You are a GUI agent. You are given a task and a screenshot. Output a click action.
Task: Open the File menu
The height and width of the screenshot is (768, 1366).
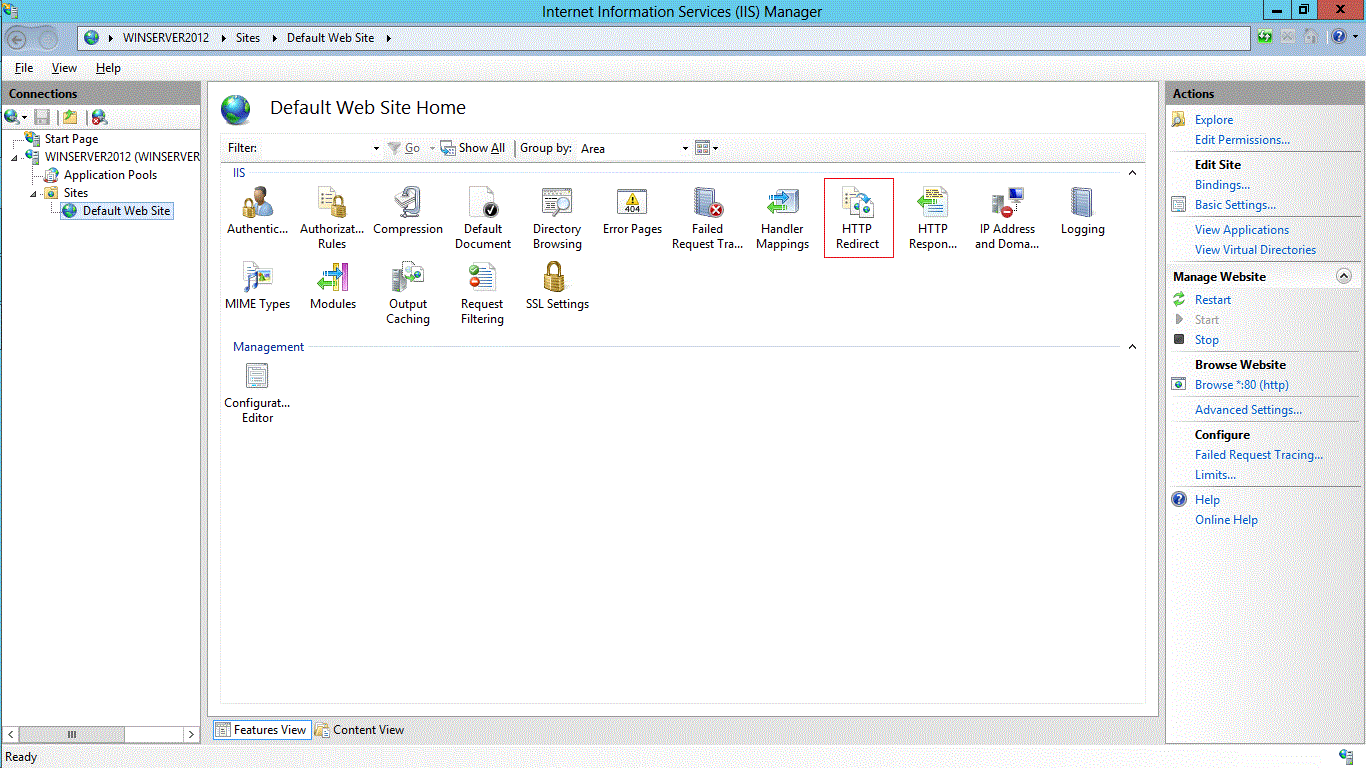coord(24,68)
